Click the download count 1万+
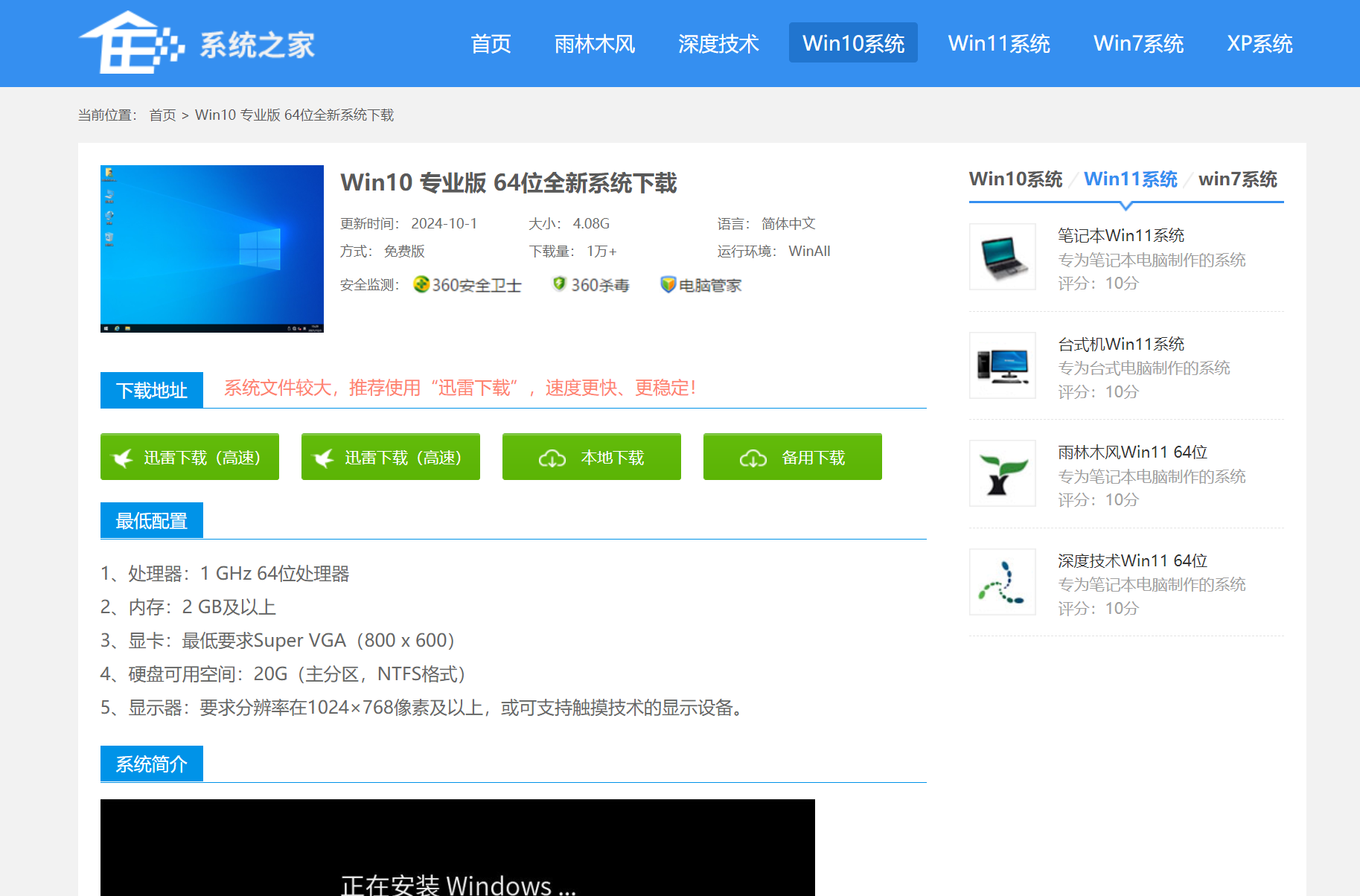Screen dimensions: 1360x896 point(601,252)
